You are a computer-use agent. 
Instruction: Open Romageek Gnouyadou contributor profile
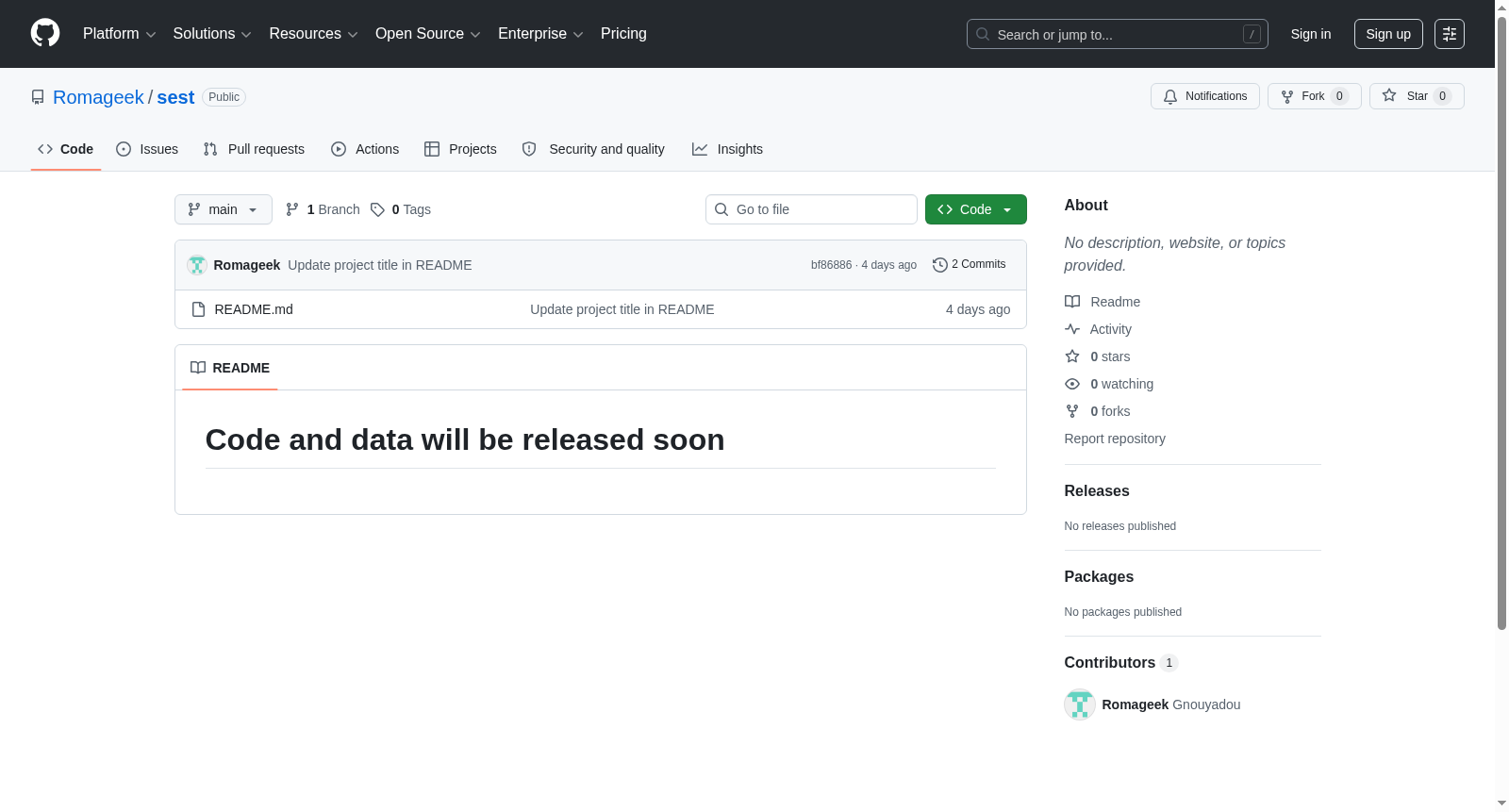(1171, 704)
